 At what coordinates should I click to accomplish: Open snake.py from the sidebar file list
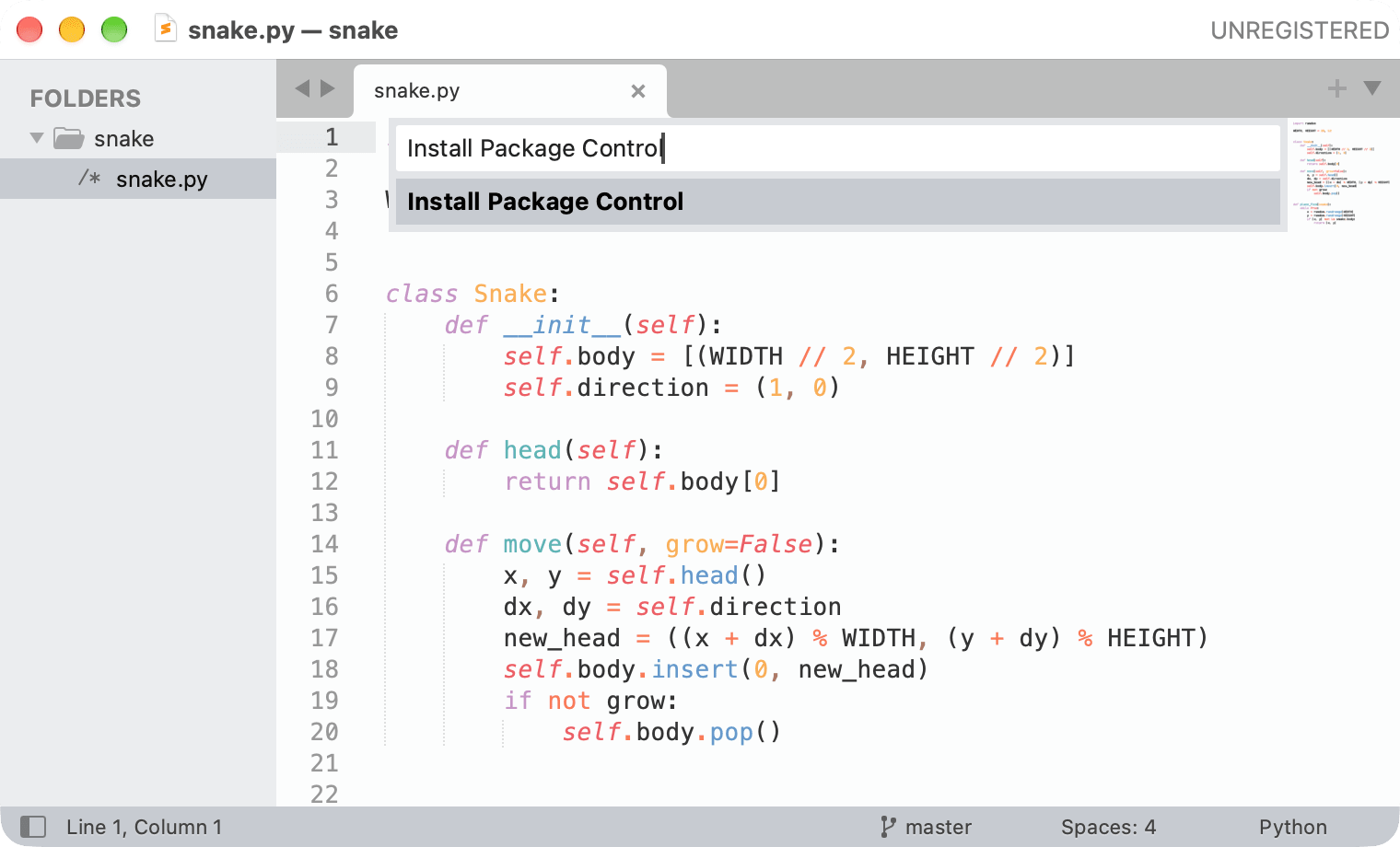(138, 179)
